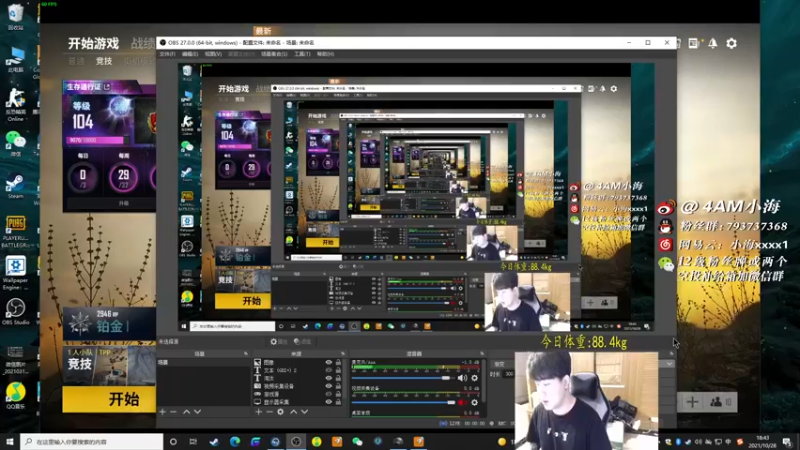Click the 铂金 rank banner in PUBG
The width and height of the screenshot is (800, 450).
coord(109,323)
